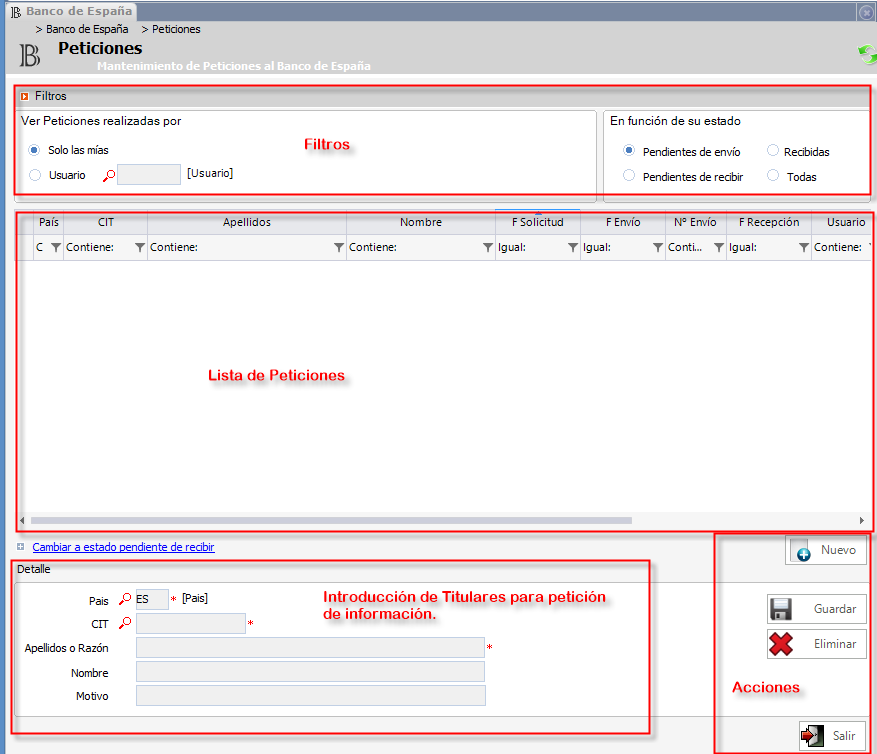Viewport: 877px width, 754px height.
Task: Click the Nombre input field in Detalle
Action: pos(310,672)
